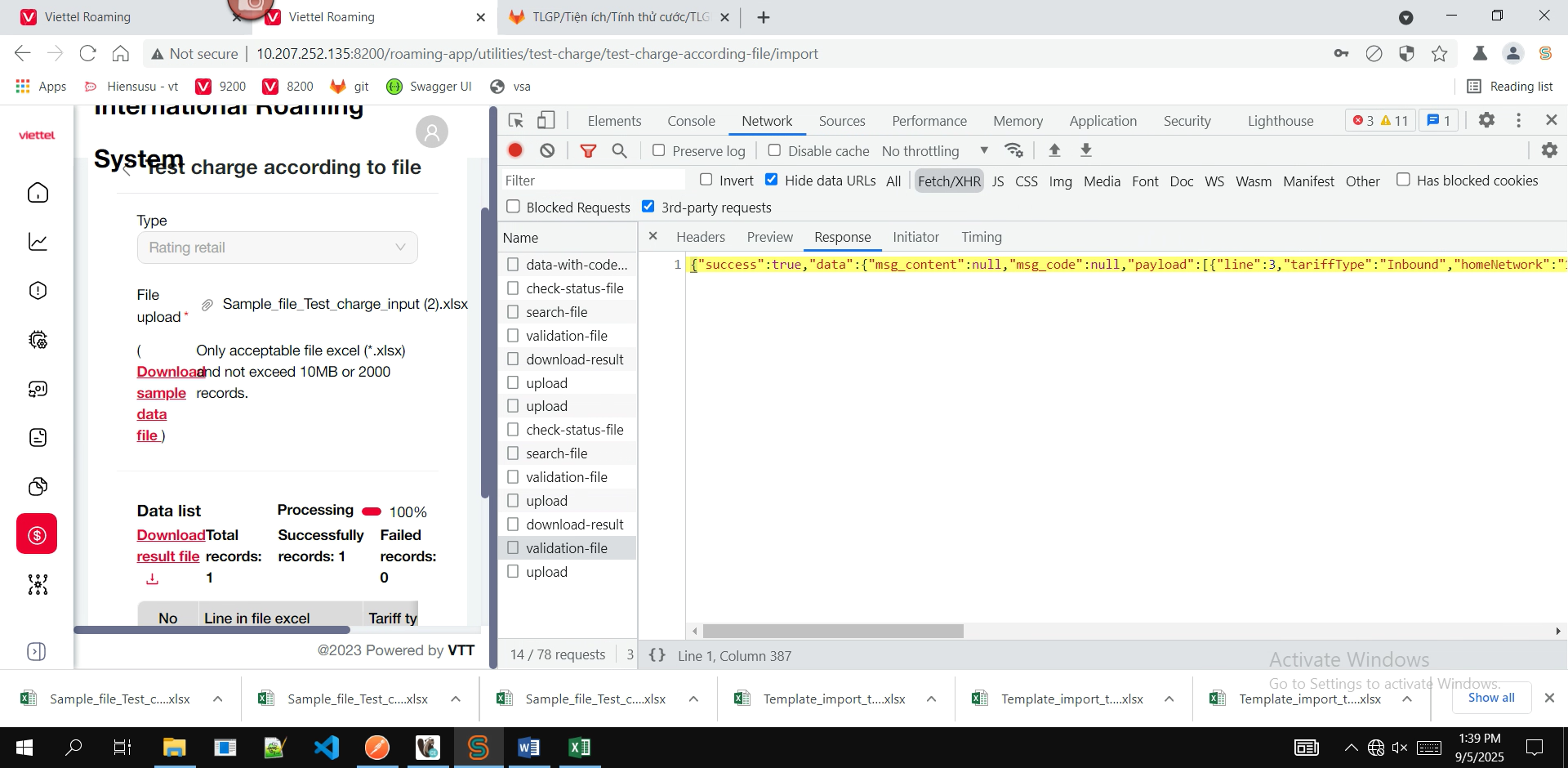
Task: Clear the network log
Action: tap(547, 150)
